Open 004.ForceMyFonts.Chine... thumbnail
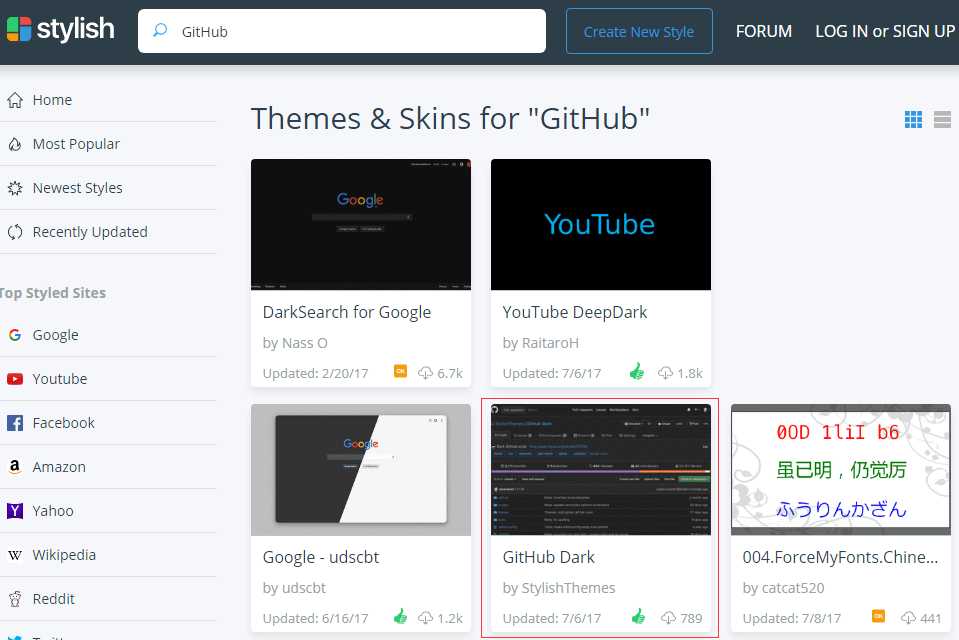 [840, 470]
